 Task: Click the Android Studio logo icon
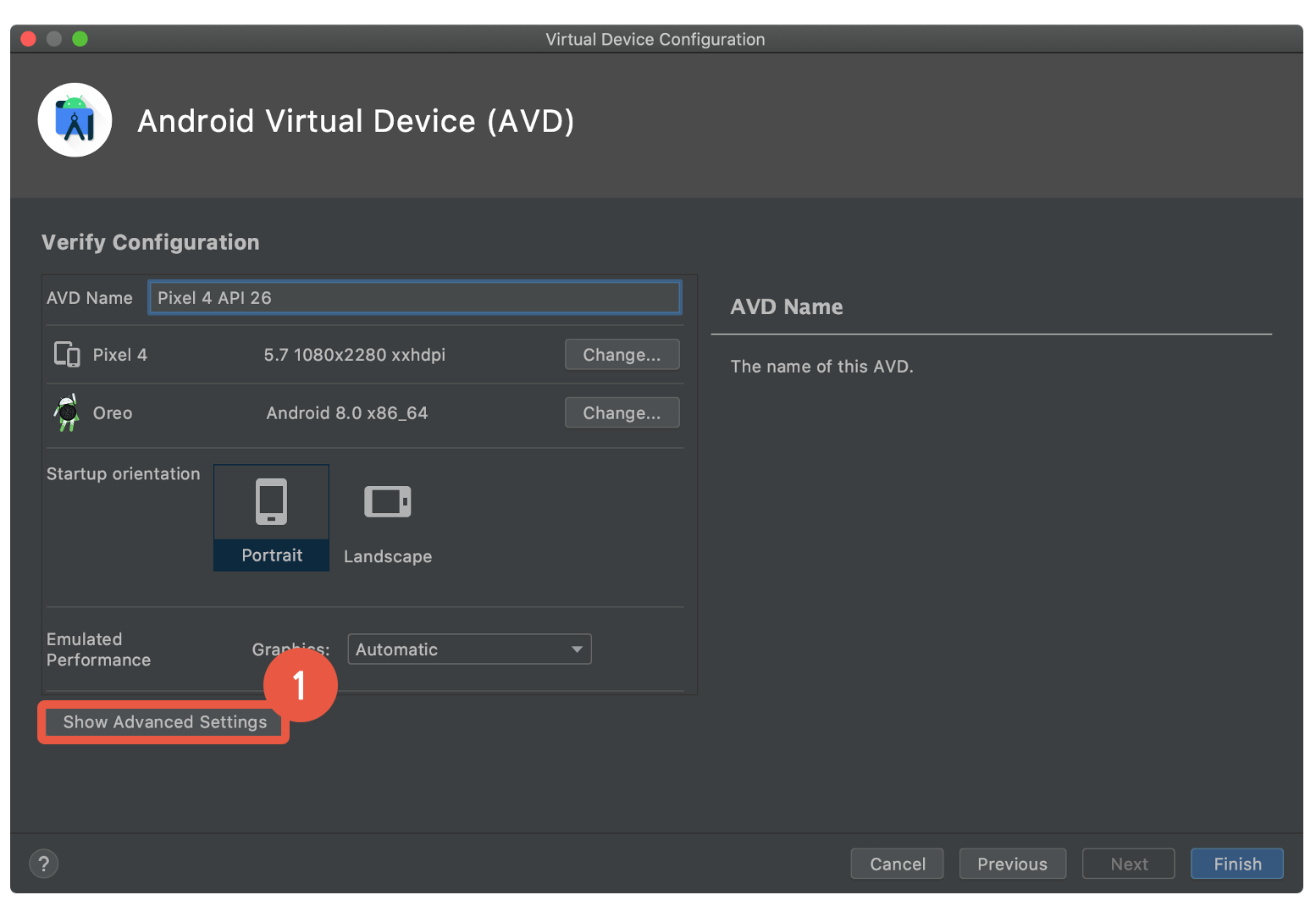[75, 120]
